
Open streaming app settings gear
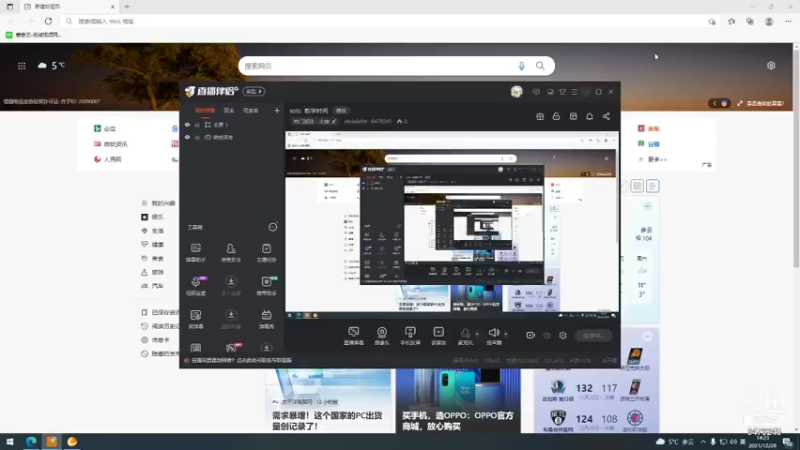point(563,335)
